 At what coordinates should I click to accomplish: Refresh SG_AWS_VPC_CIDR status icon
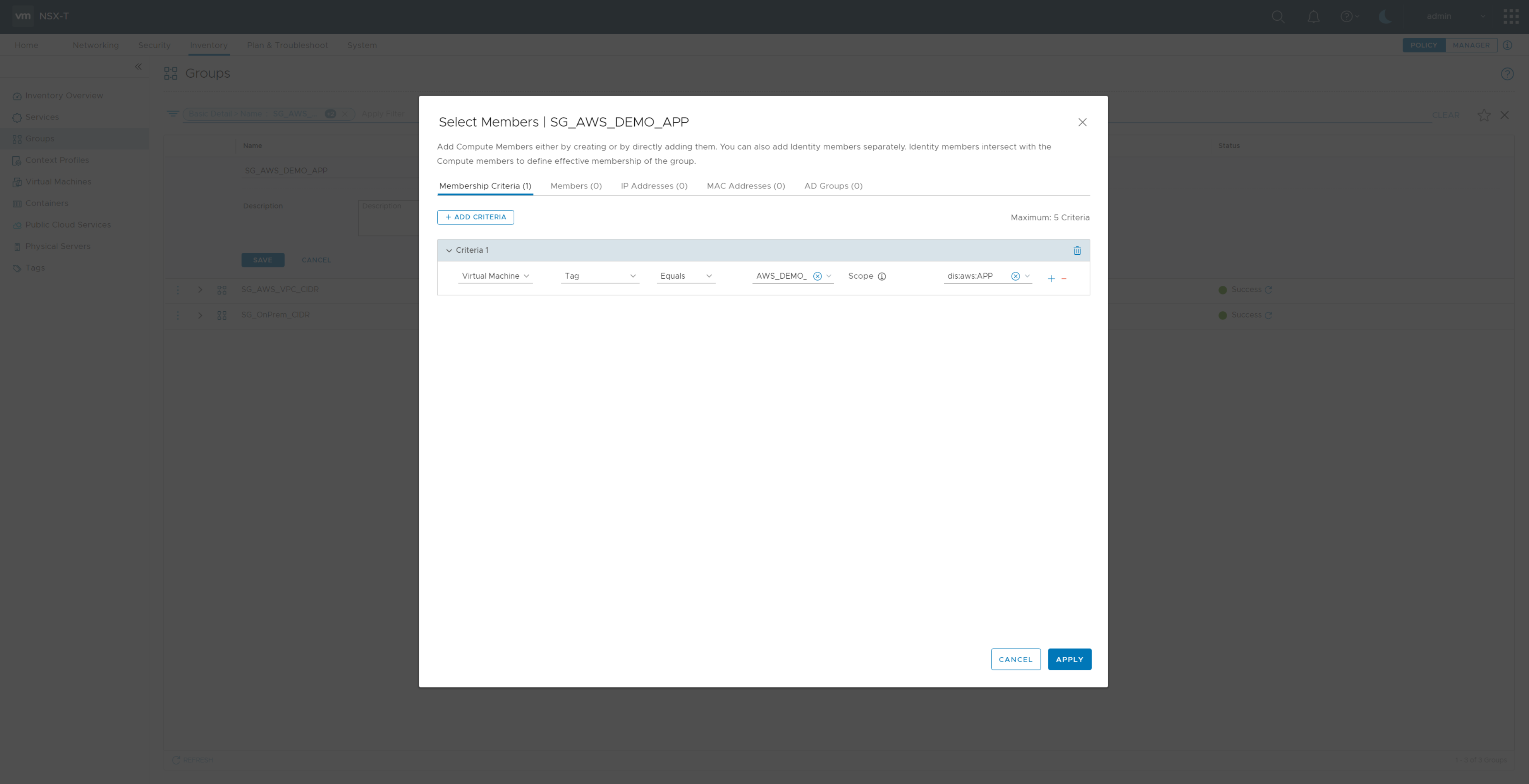tap(1268, 290)
